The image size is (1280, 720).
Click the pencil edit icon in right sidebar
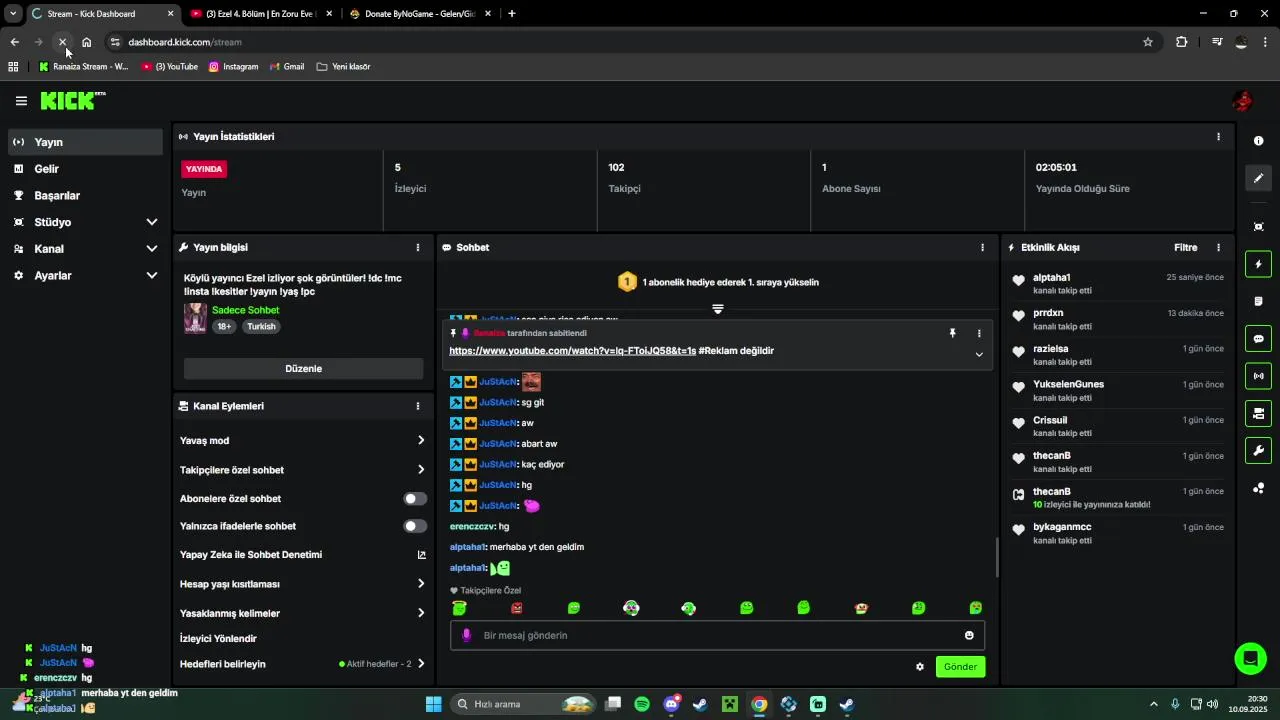1259,178
